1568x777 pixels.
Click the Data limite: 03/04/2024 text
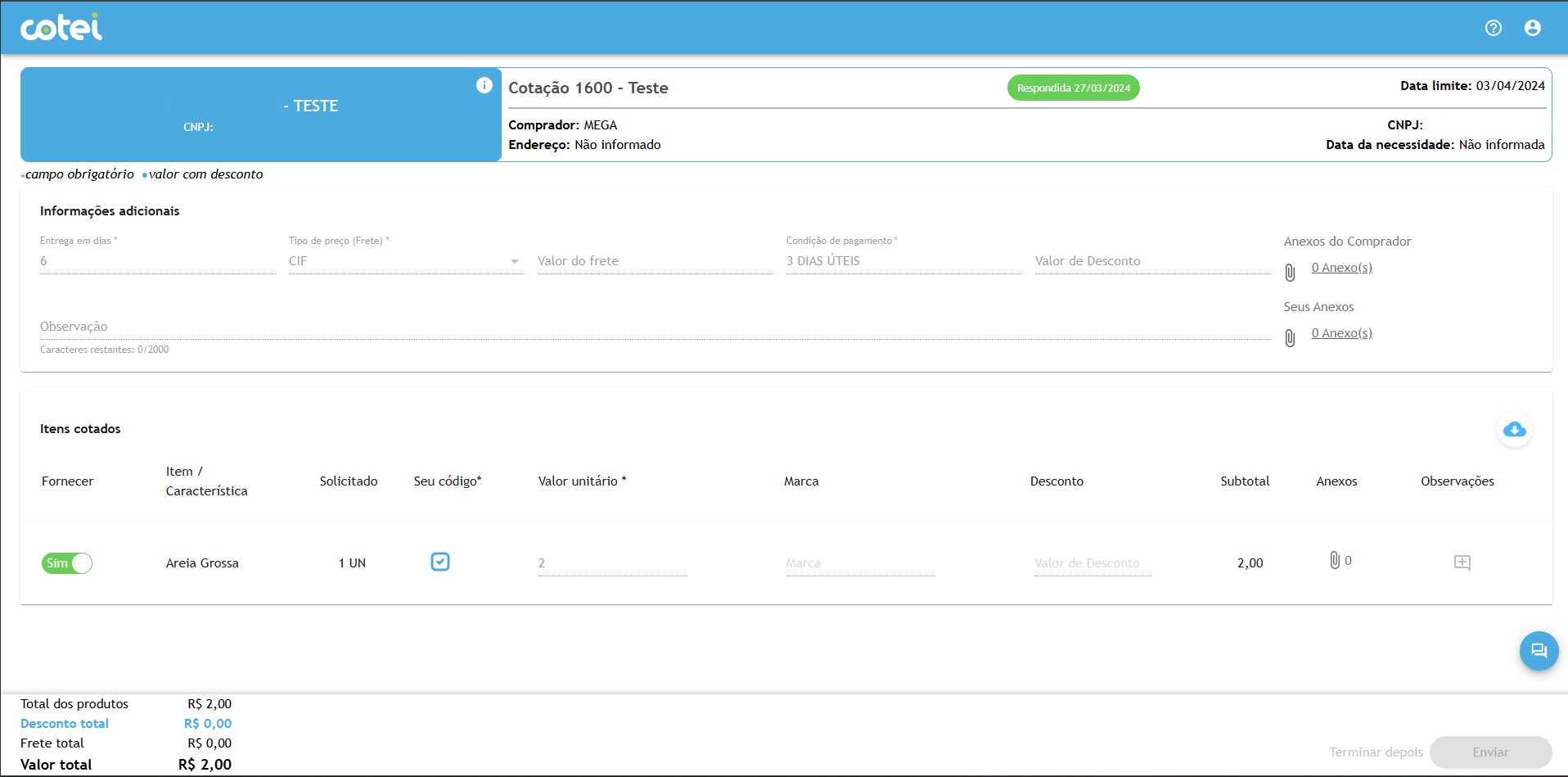tap(1472, 85)
